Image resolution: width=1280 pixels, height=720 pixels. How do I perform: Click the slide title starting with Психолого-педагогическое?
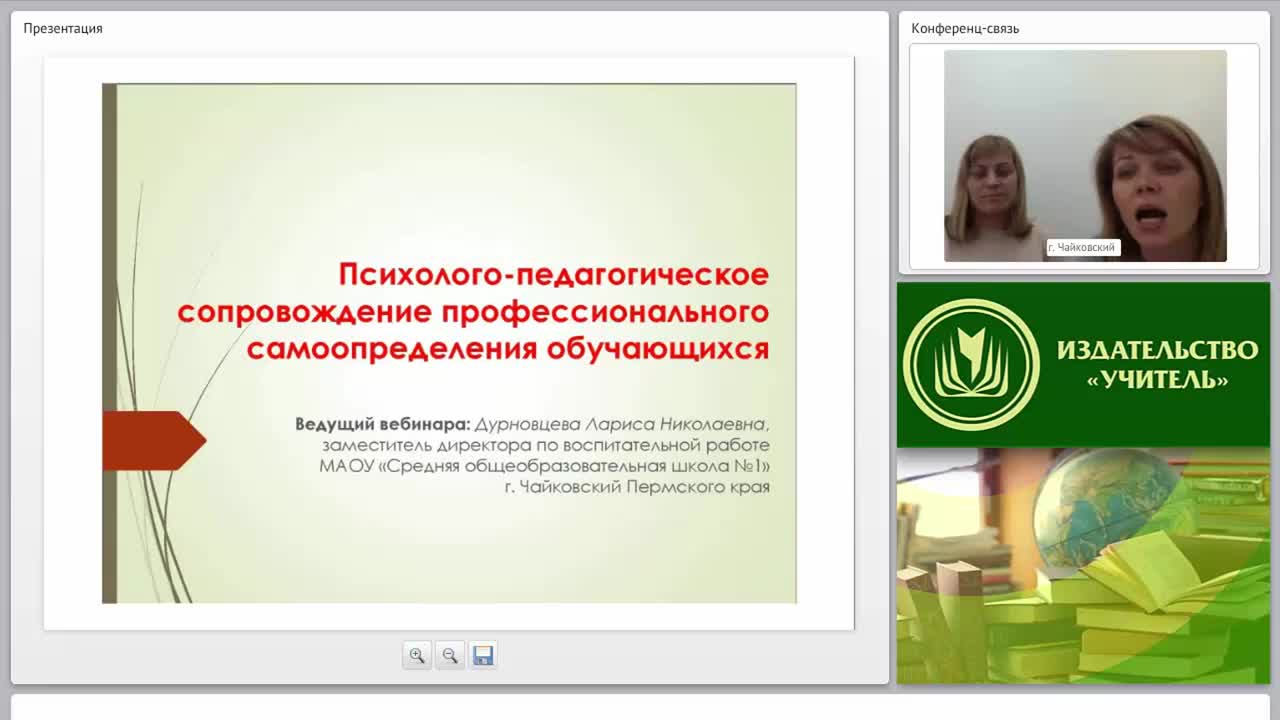(473, 311)
